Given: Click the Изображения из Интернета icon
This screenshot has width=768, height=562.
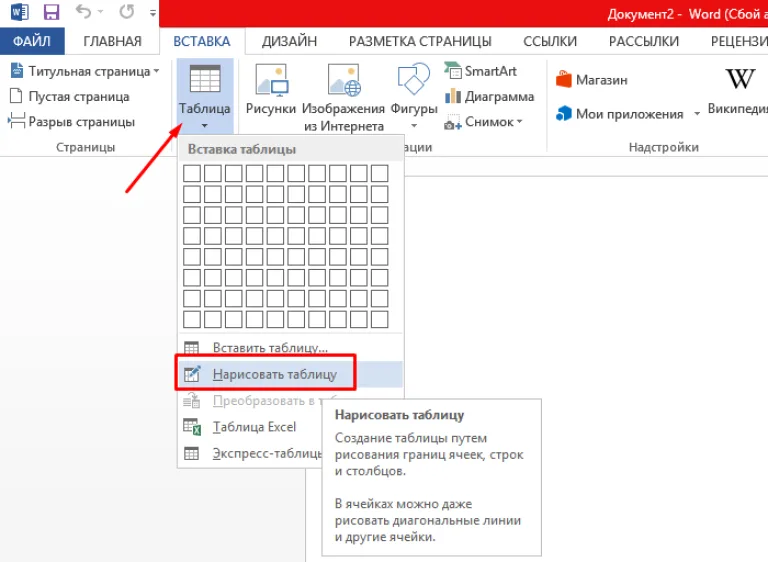Looking at the screenshot, I should [x=344, y=79].
